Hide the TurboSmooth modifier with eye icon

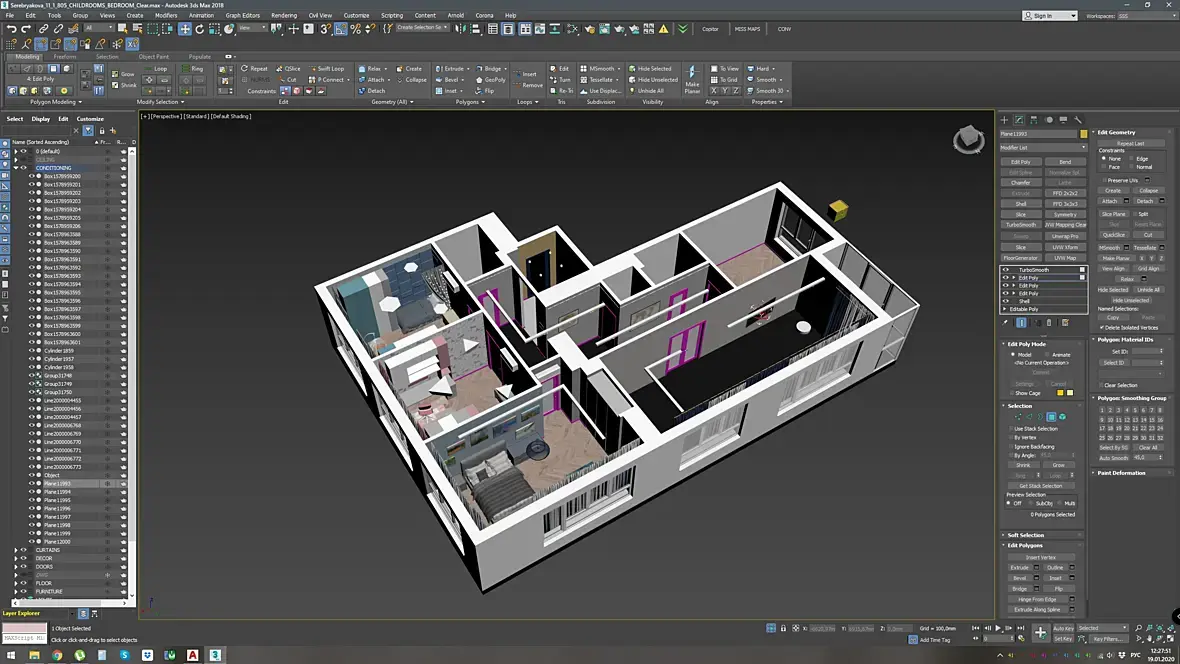click(x=1006, y=270)
